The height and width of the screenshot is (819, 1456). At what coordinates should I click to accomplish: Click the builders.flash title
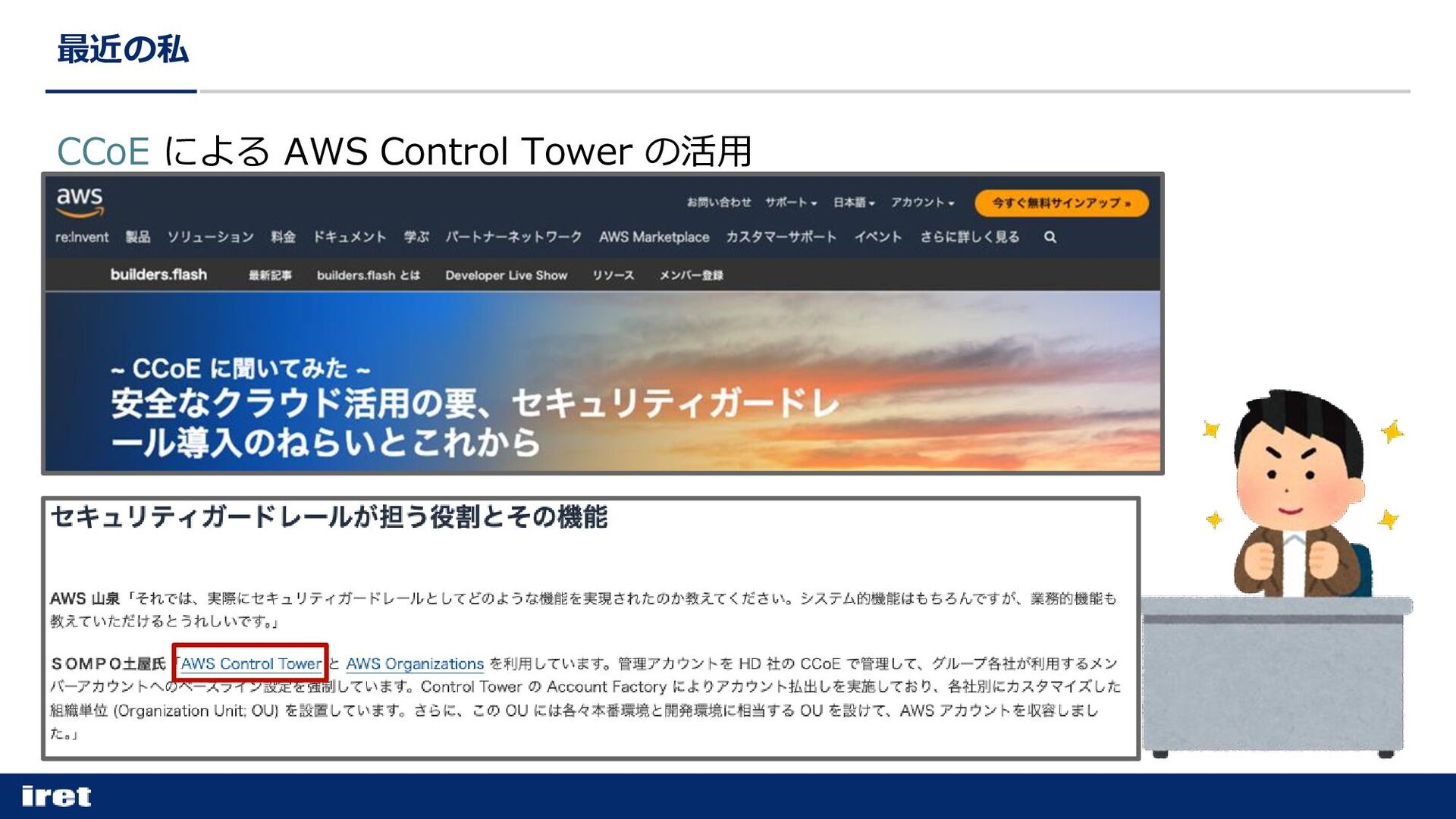point(158,275)
